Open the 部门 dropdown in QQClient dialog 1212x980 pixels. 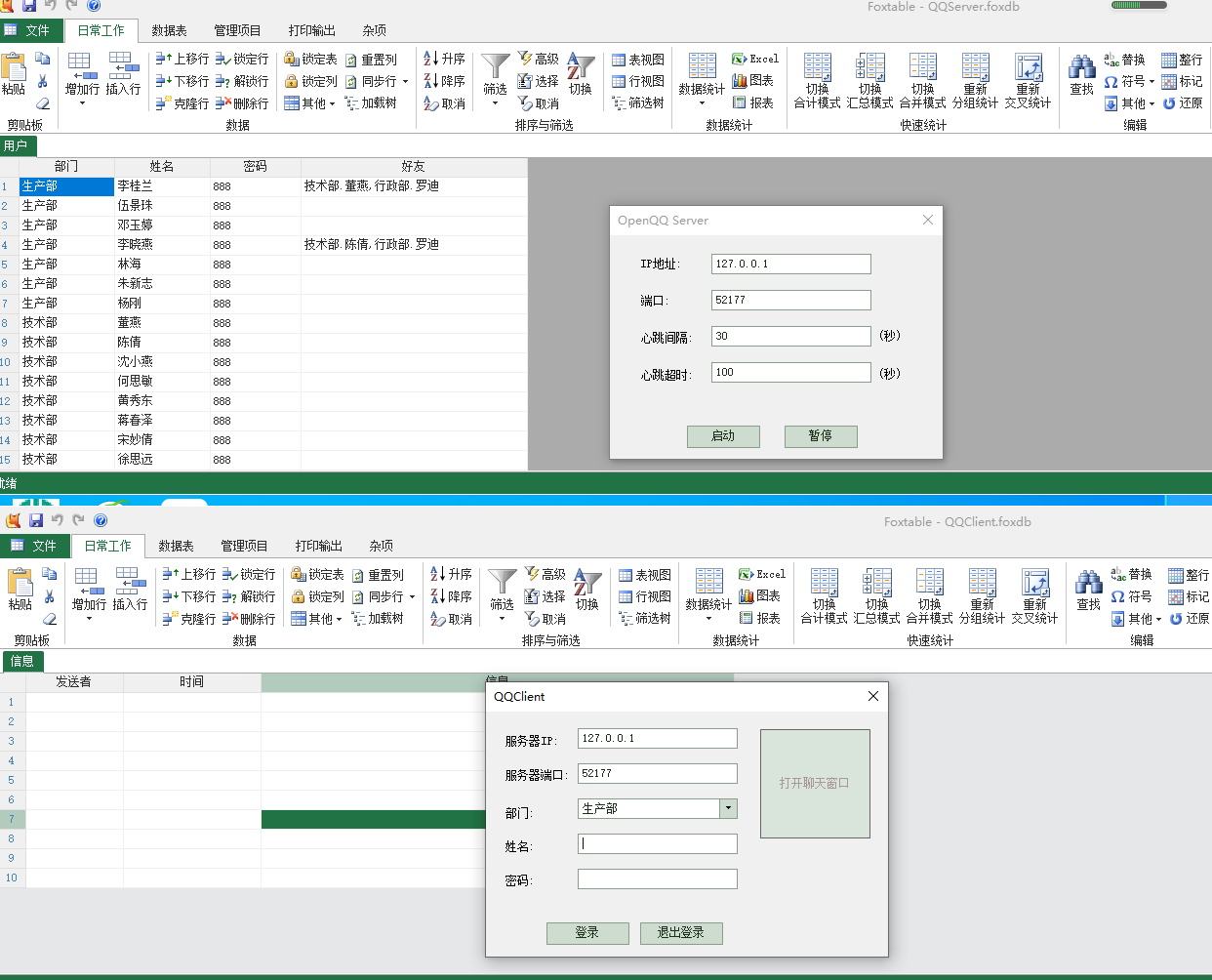pyautogui.click(x=728, y=808)
